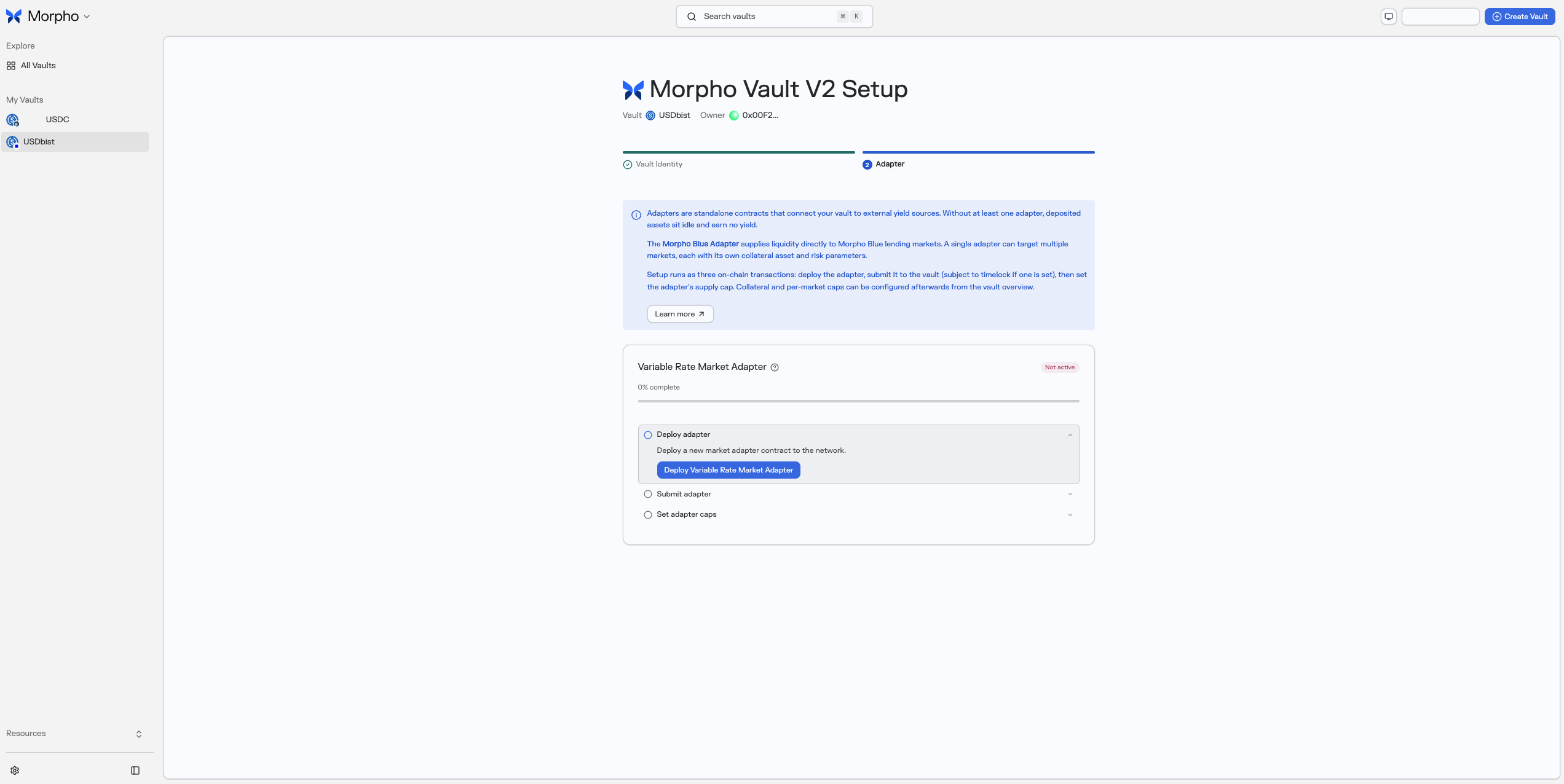Click the 0% complete progress bar
The width and height of the screenshot is (1564, 784).
(x=858, y=401)
